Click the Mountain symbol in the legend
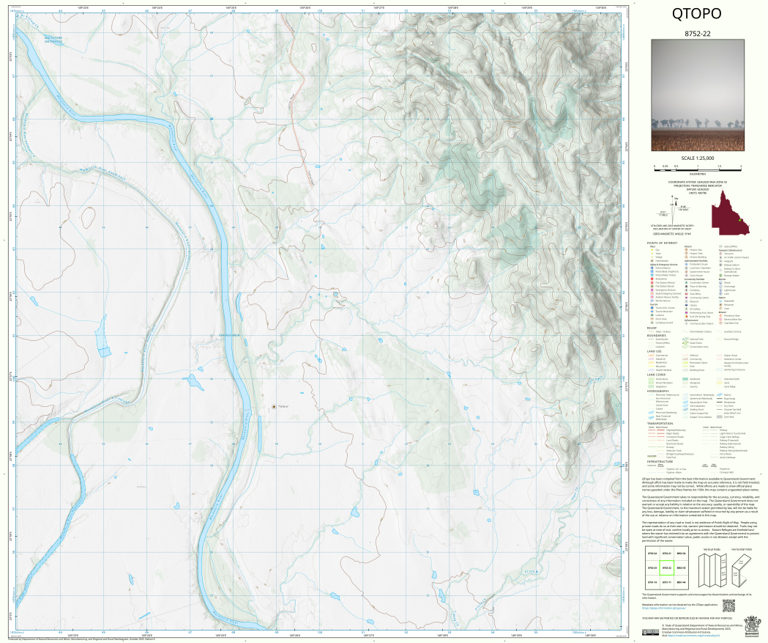Image resolution: width=768 pixels, height=643 pixels. (x=720, y=305)
